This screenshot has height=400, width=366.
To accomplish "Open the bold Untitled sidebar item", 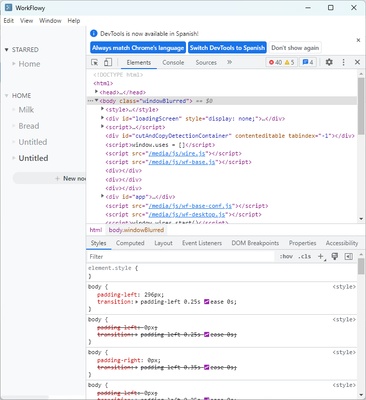I will [x=33, y=158].
